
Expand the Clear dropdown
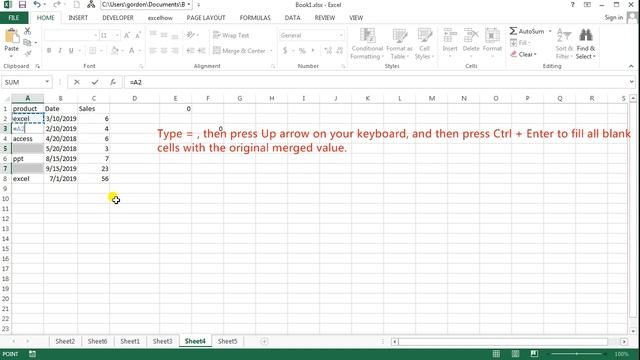click(x=535, y=54)
